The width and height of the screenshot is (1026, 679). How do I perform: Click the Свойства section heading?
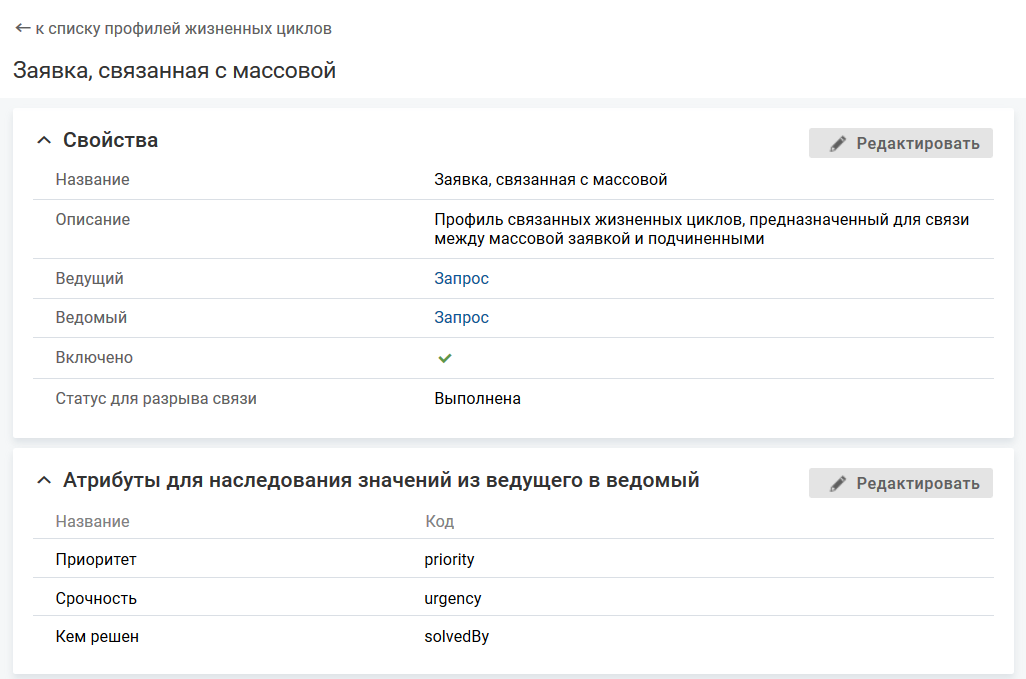click(110, 141)
